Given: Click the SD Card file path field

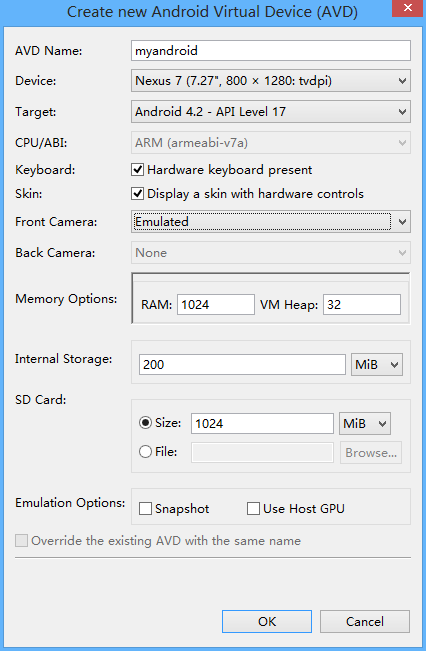Looking at the screenshot, I should click(x=262, y=453).
